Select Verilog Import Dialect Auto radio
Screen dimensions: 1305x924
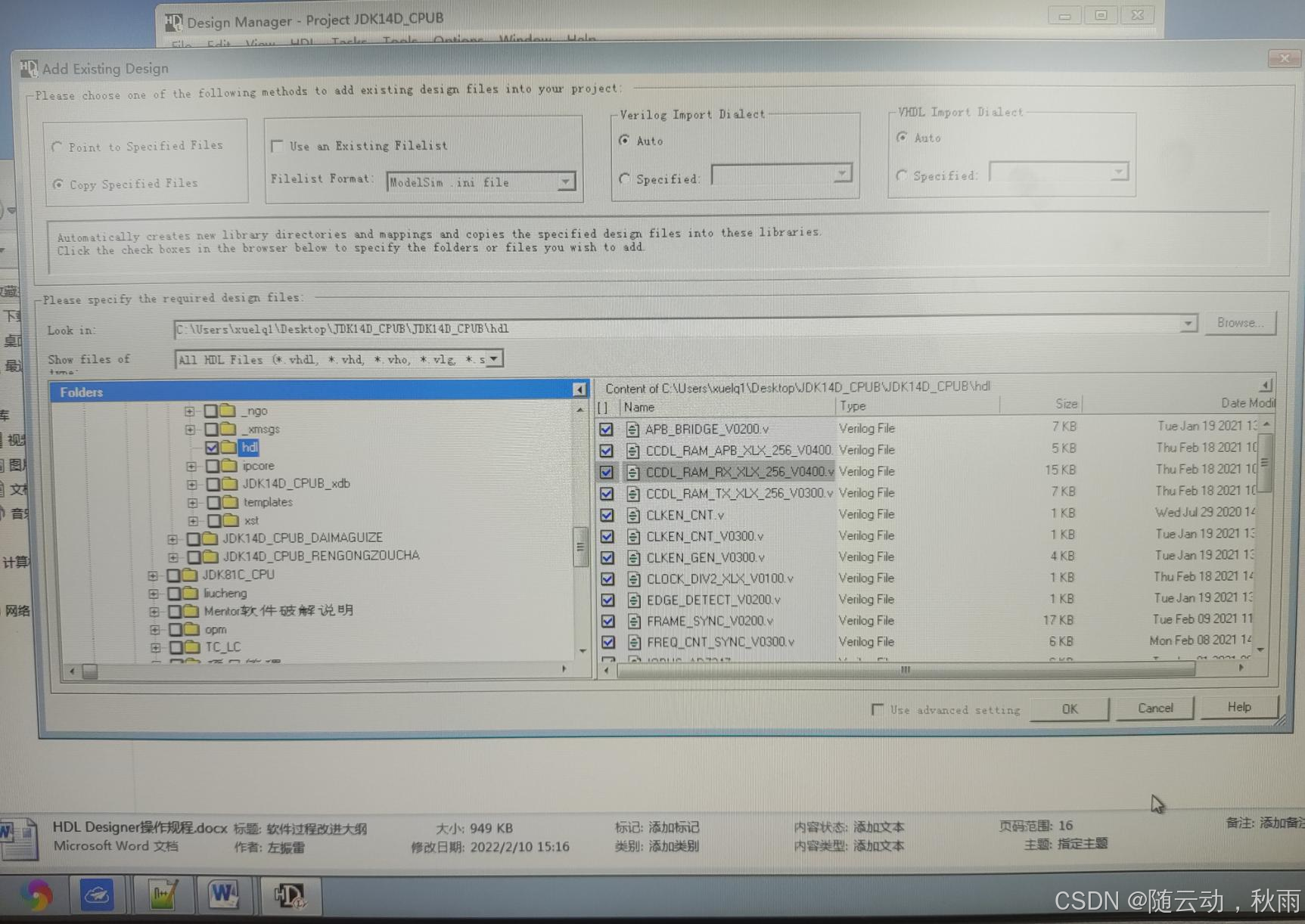pos(625,140)
